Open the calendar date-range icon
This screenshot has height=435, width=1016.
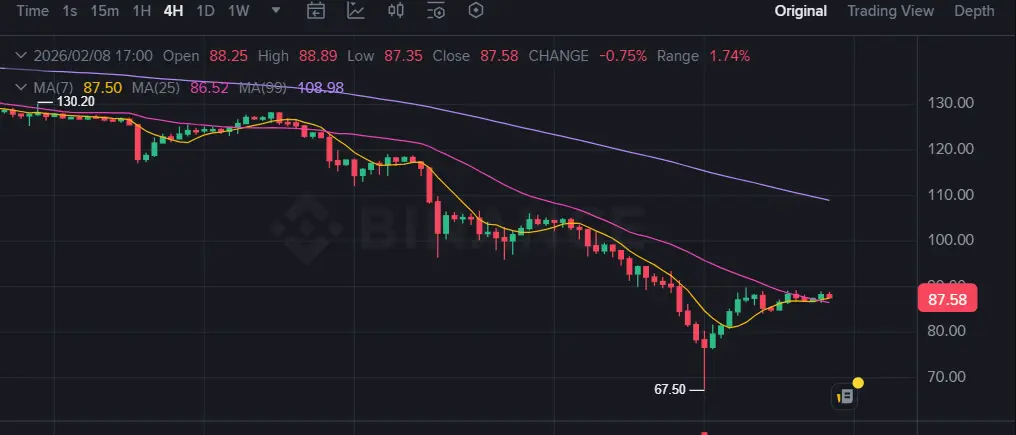click(316, 10)
